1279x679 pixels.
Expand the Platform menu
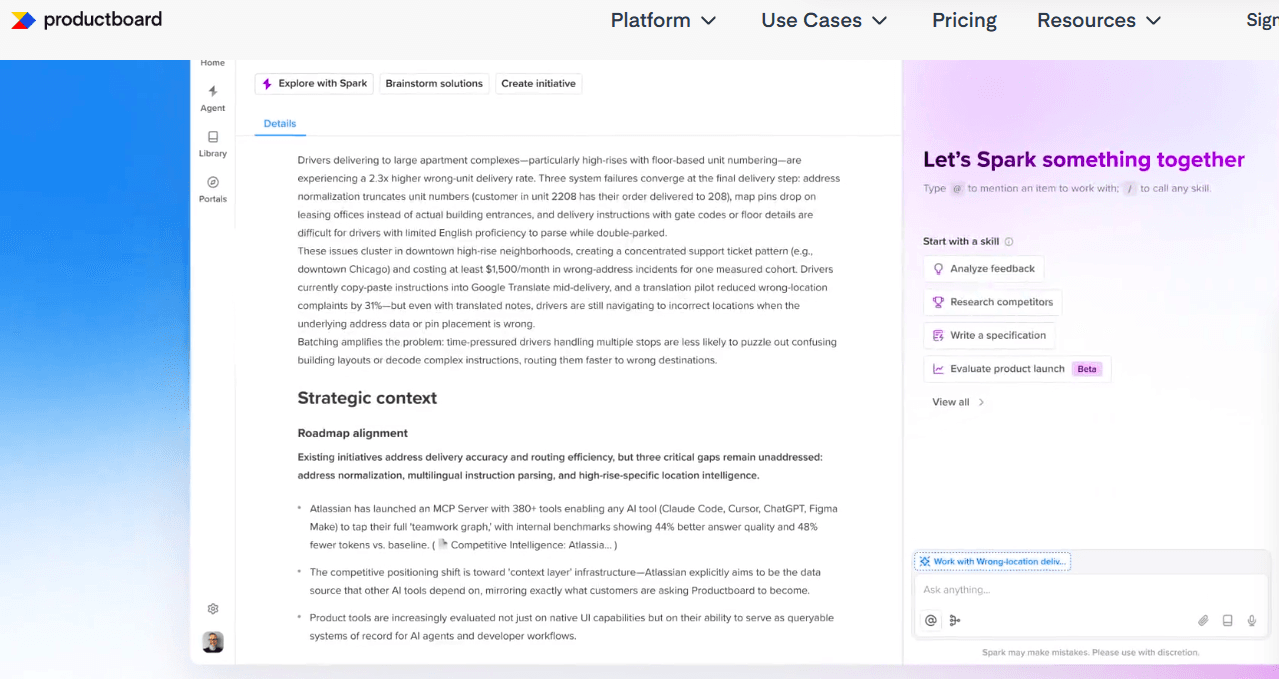tap(664, 20)
